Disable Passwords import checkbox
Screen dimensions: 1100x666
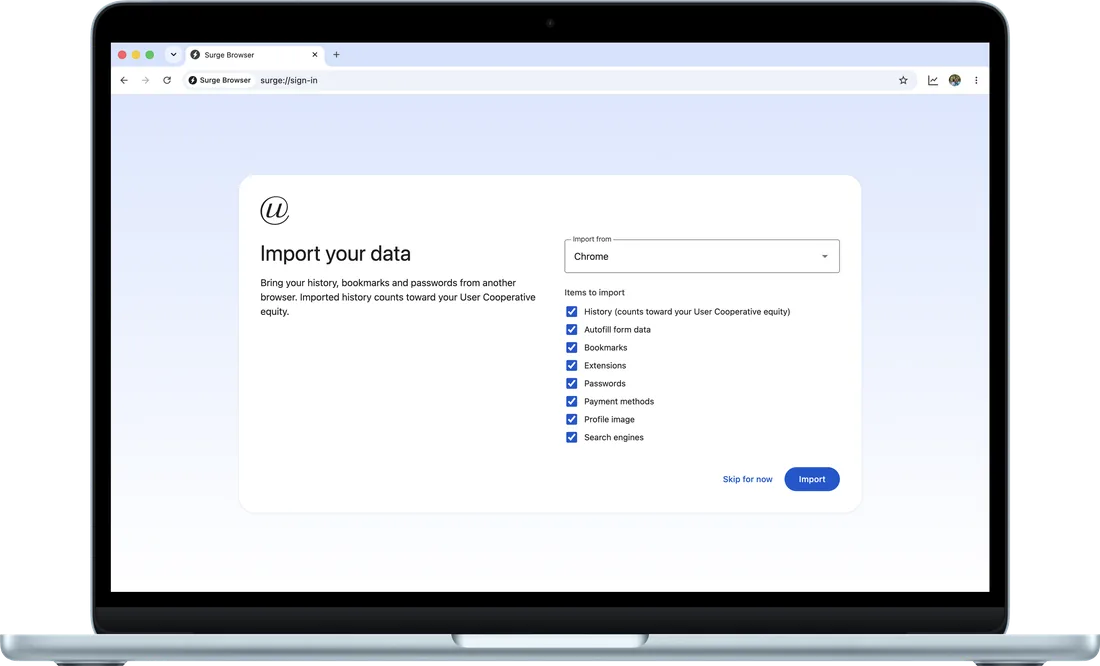pos(571,384)
